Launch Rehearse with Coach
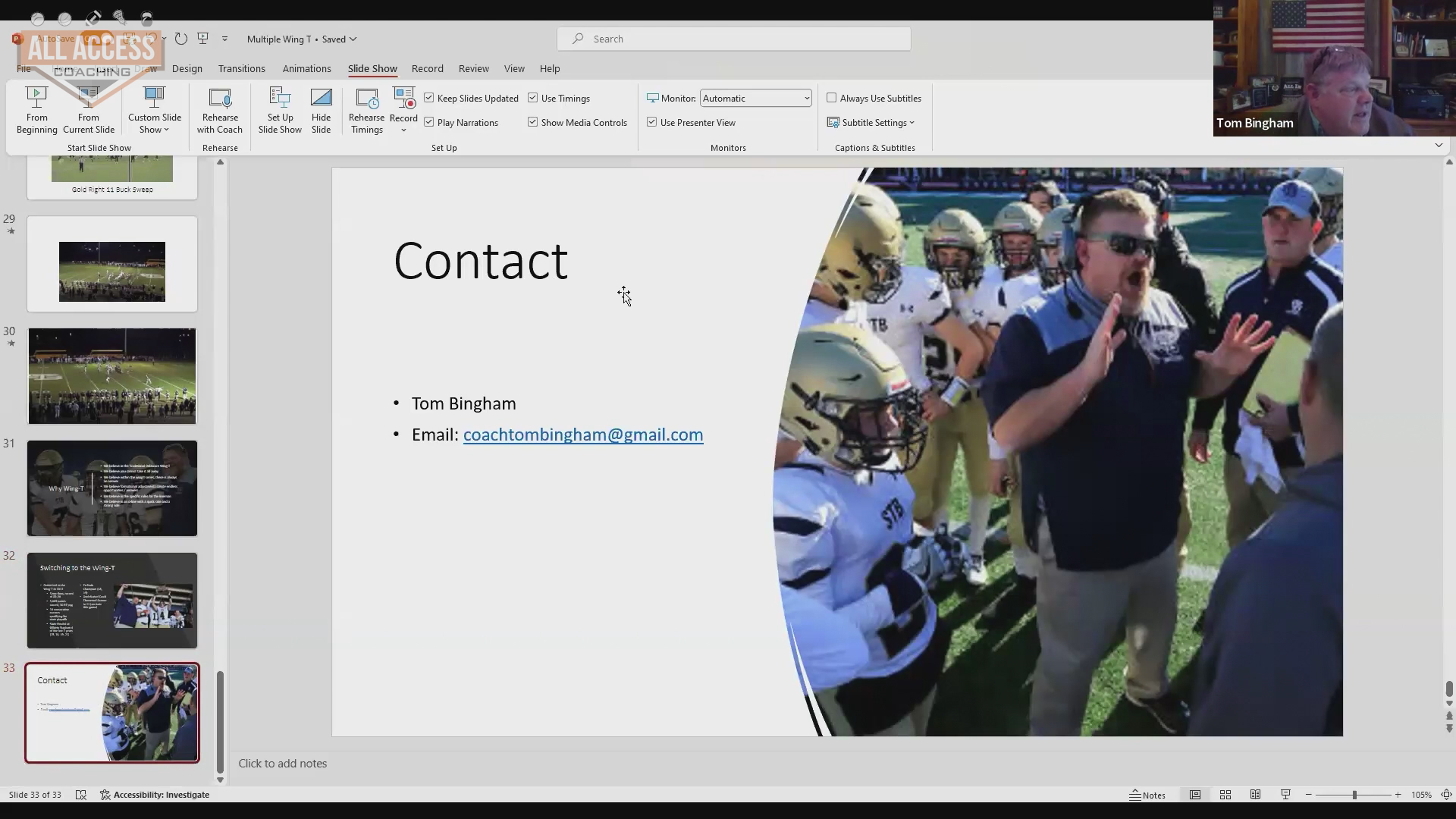The image size is (1456, 819). click(x=220, y=111)
